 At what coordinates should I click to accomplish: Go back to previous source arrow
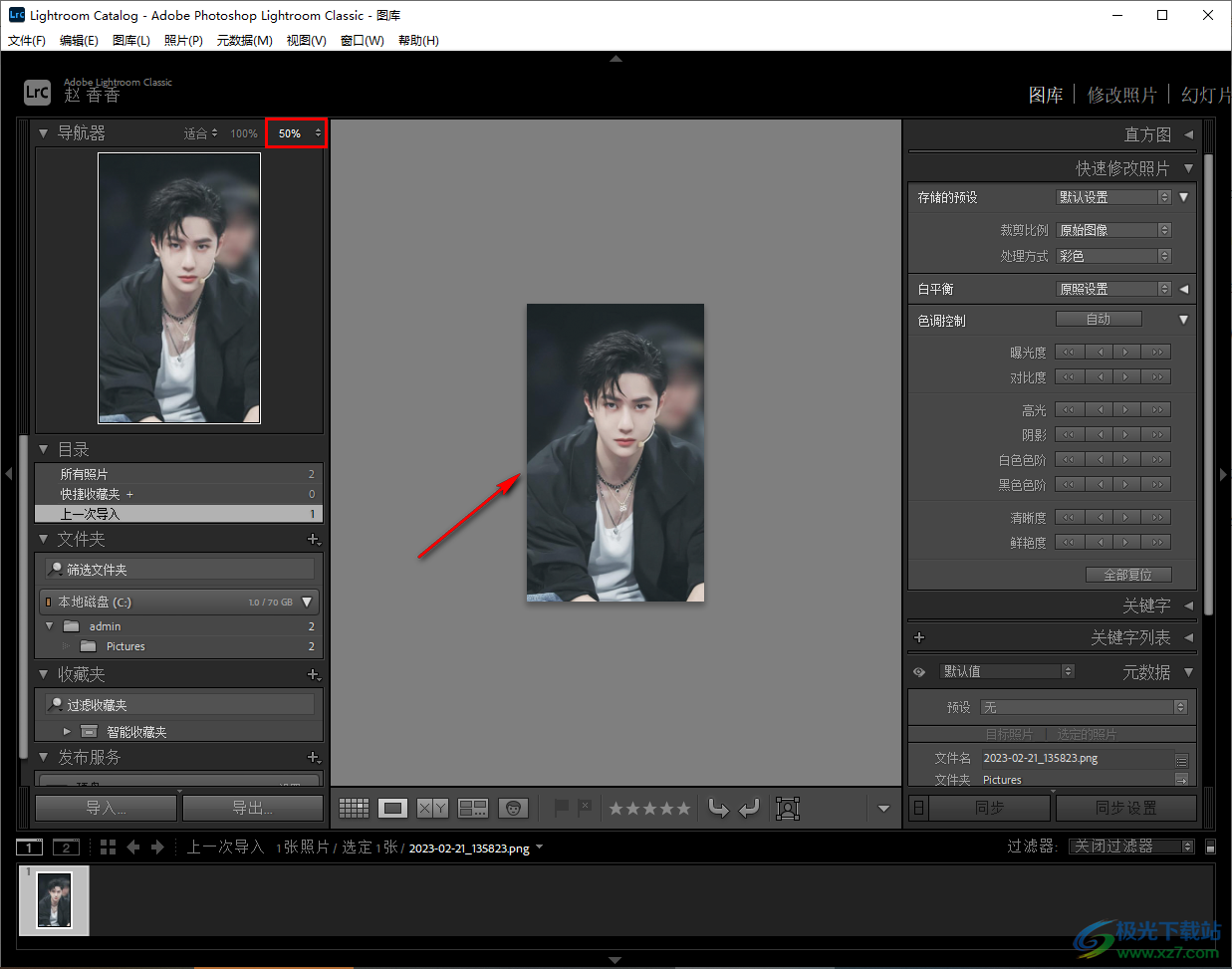pos(133,847)
